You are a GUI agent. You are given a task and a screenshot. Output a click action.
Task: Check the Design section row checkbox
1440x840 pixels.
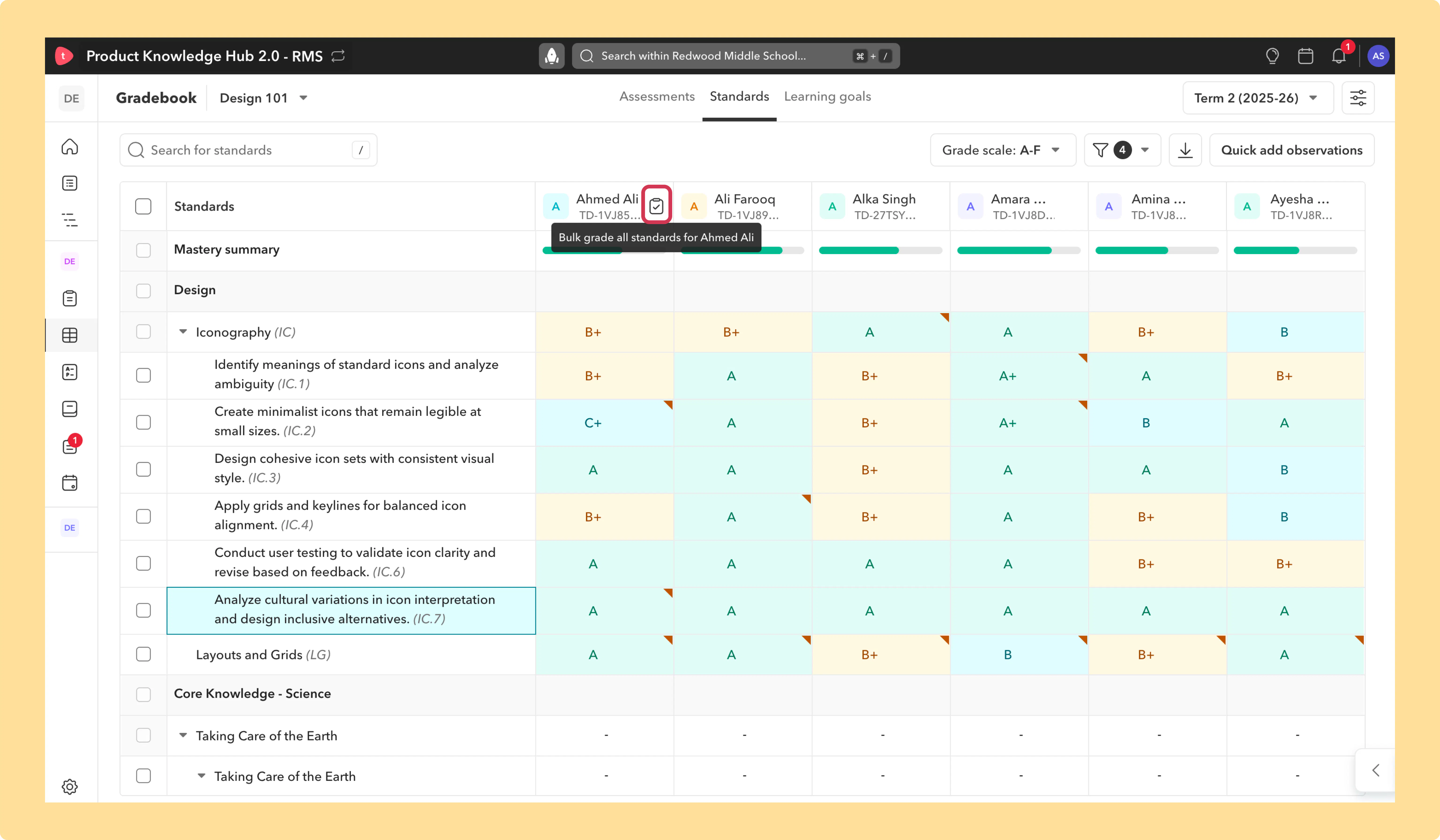pos(143,290)
